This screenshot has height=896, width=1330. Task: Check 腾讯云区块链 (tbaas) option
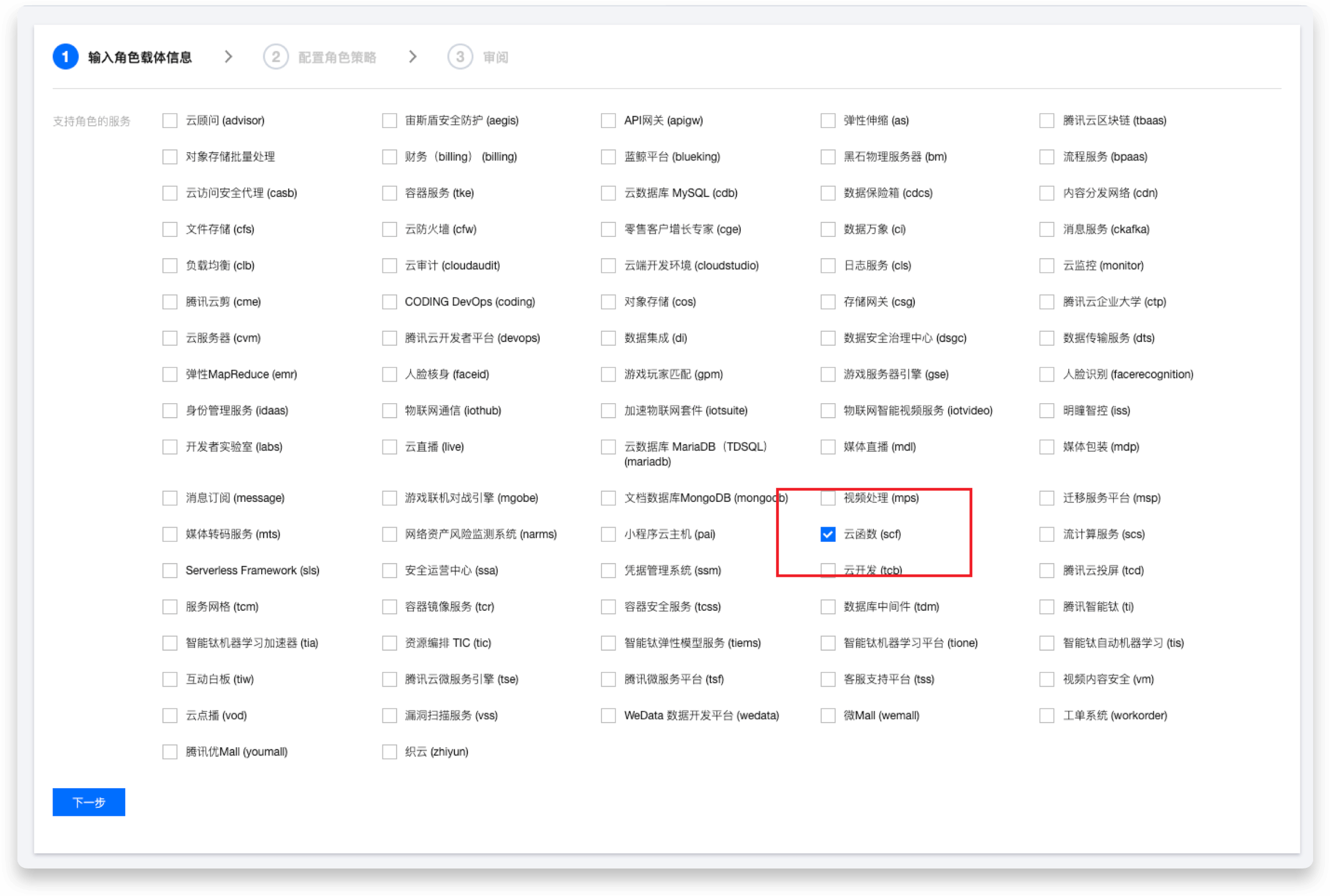coord(1046,120)
